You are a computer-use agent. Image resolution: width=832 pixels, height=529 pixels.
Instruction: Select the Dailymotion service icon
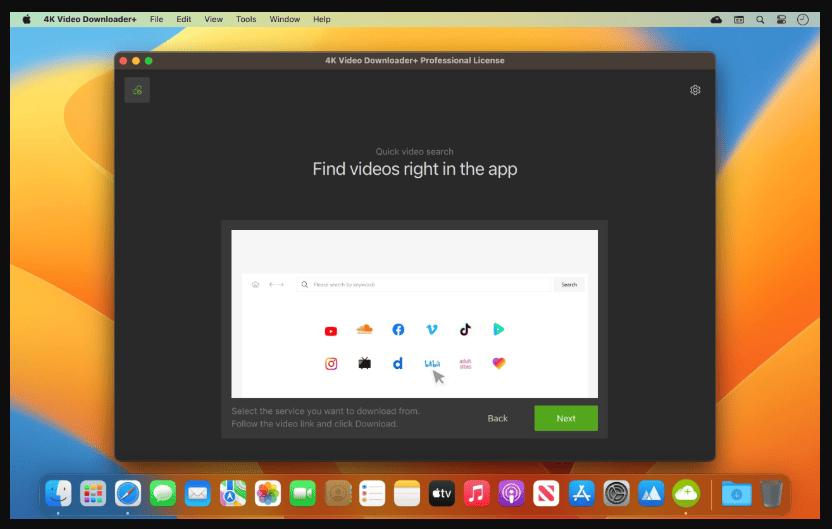(x=397, y=363)
